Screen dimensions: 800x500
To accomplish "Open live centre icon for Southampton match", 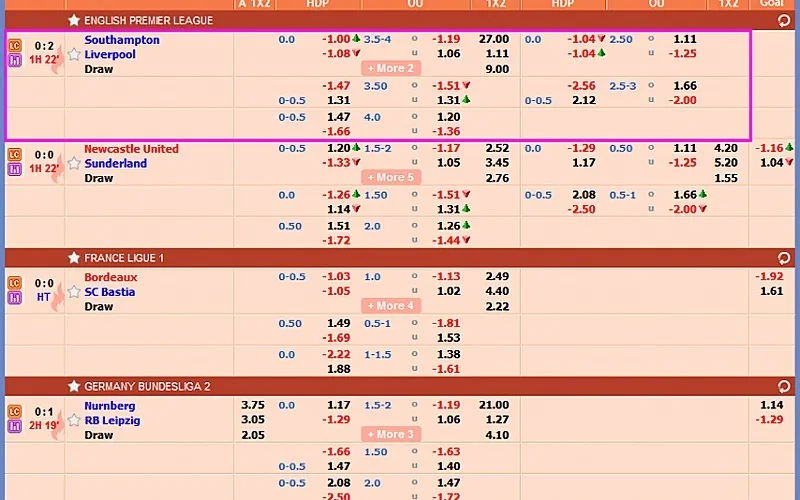I will [x=15, y=46].
